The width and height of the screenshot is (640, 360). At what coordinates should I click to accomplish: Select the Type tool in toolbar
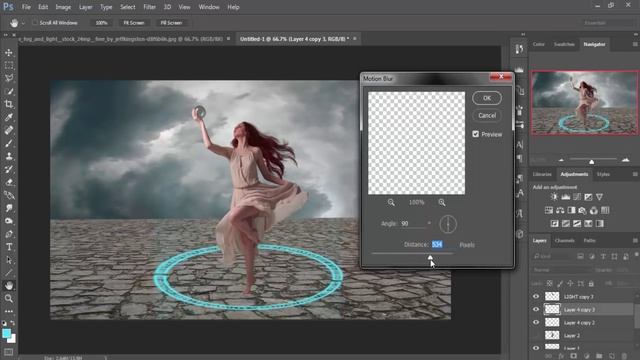coord(9,247)
